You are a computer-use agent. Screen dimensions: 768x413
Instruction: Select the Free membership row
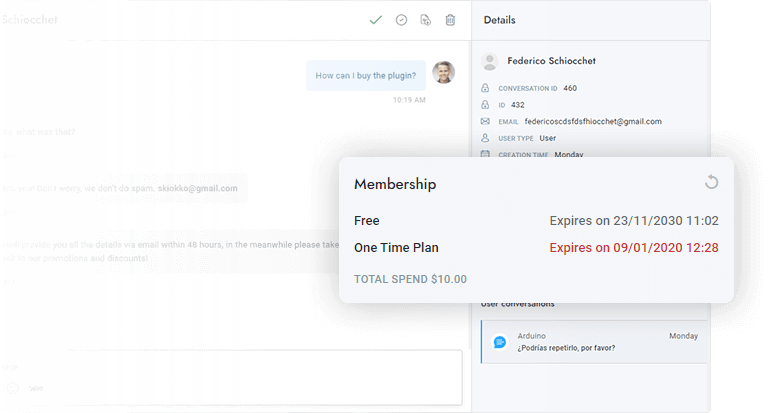[536, 220]
